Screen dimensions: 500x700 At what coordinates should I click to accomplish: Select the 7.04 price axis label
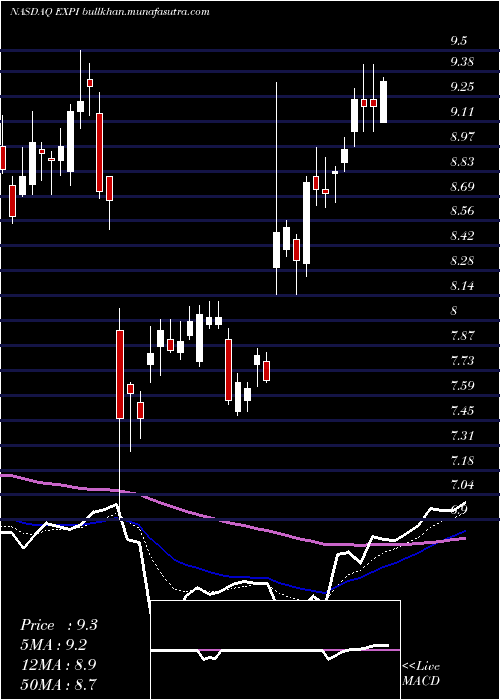[x=462, y=484]
